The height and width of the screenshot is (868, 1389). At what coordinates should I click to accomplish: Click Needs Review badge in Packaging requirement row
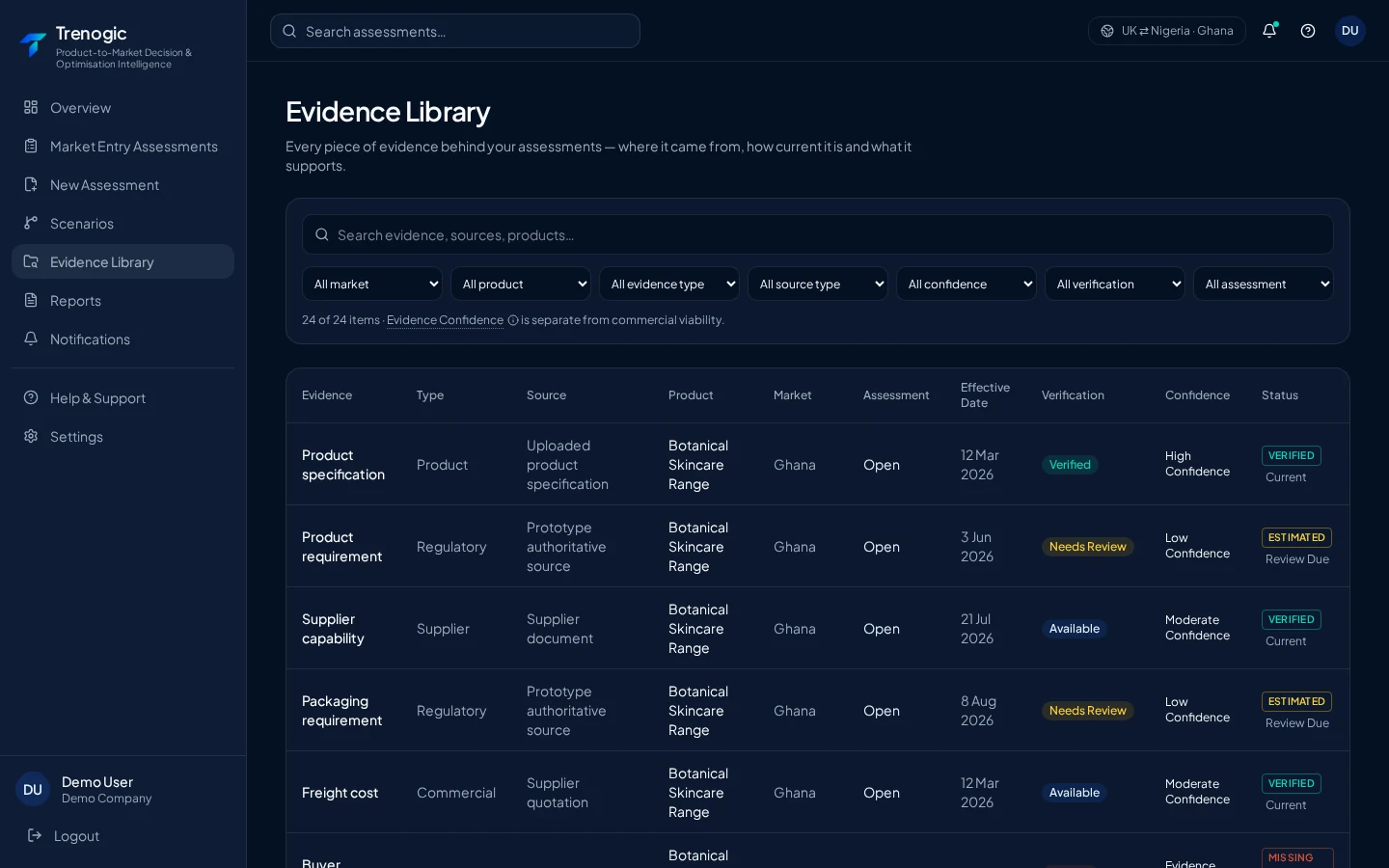1087,711
